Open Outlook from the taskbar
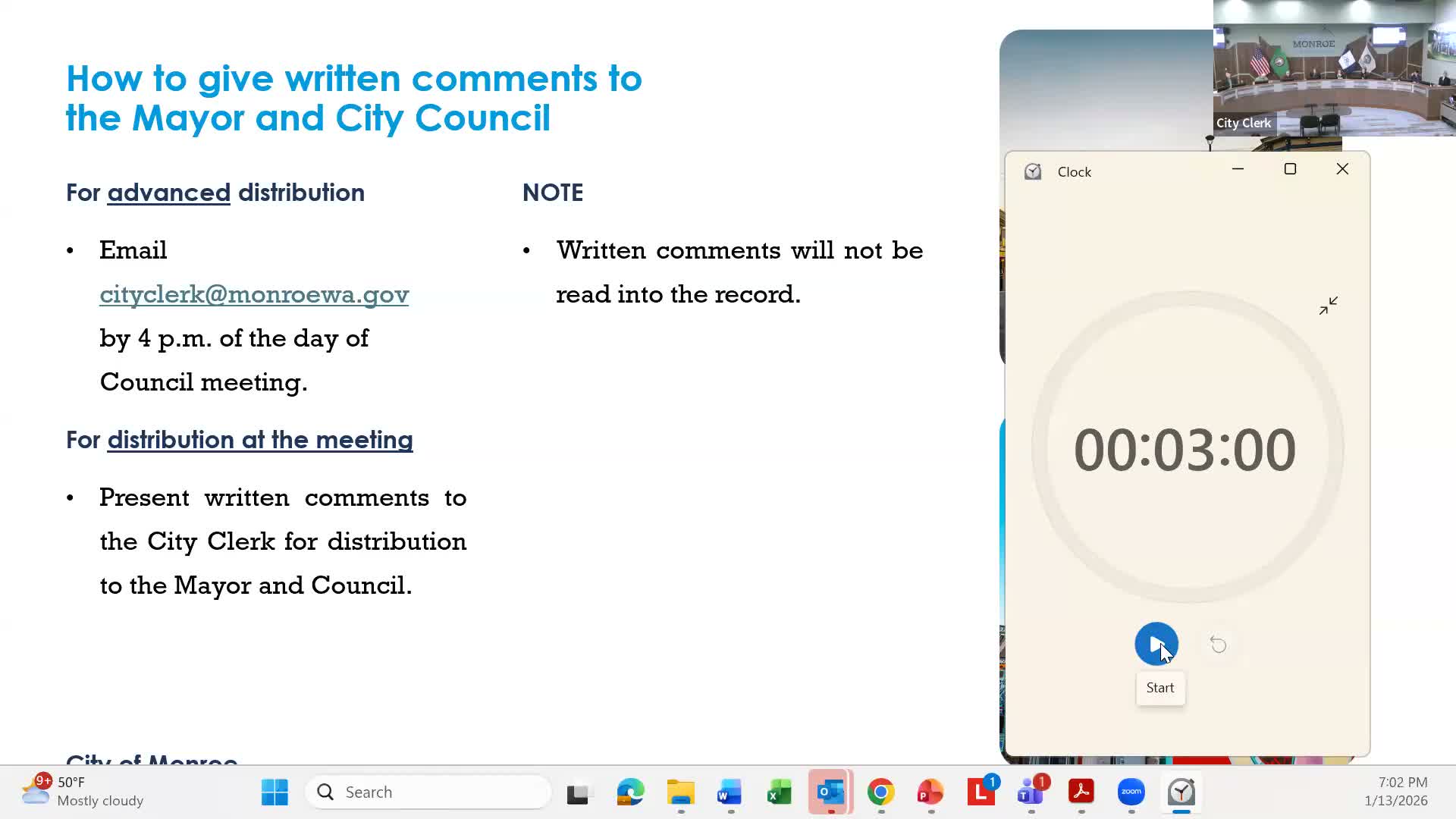Viewport: 1456px width, 819px height. click(x=830, y=792)
